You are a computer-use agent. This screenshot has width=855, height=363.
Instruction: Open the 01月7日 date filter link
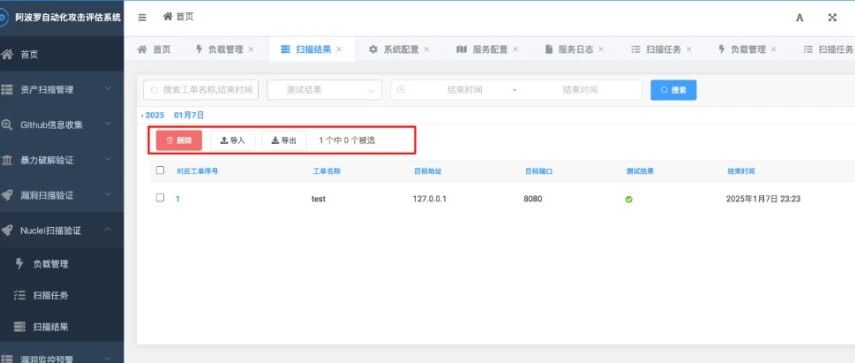pos(189,116)
